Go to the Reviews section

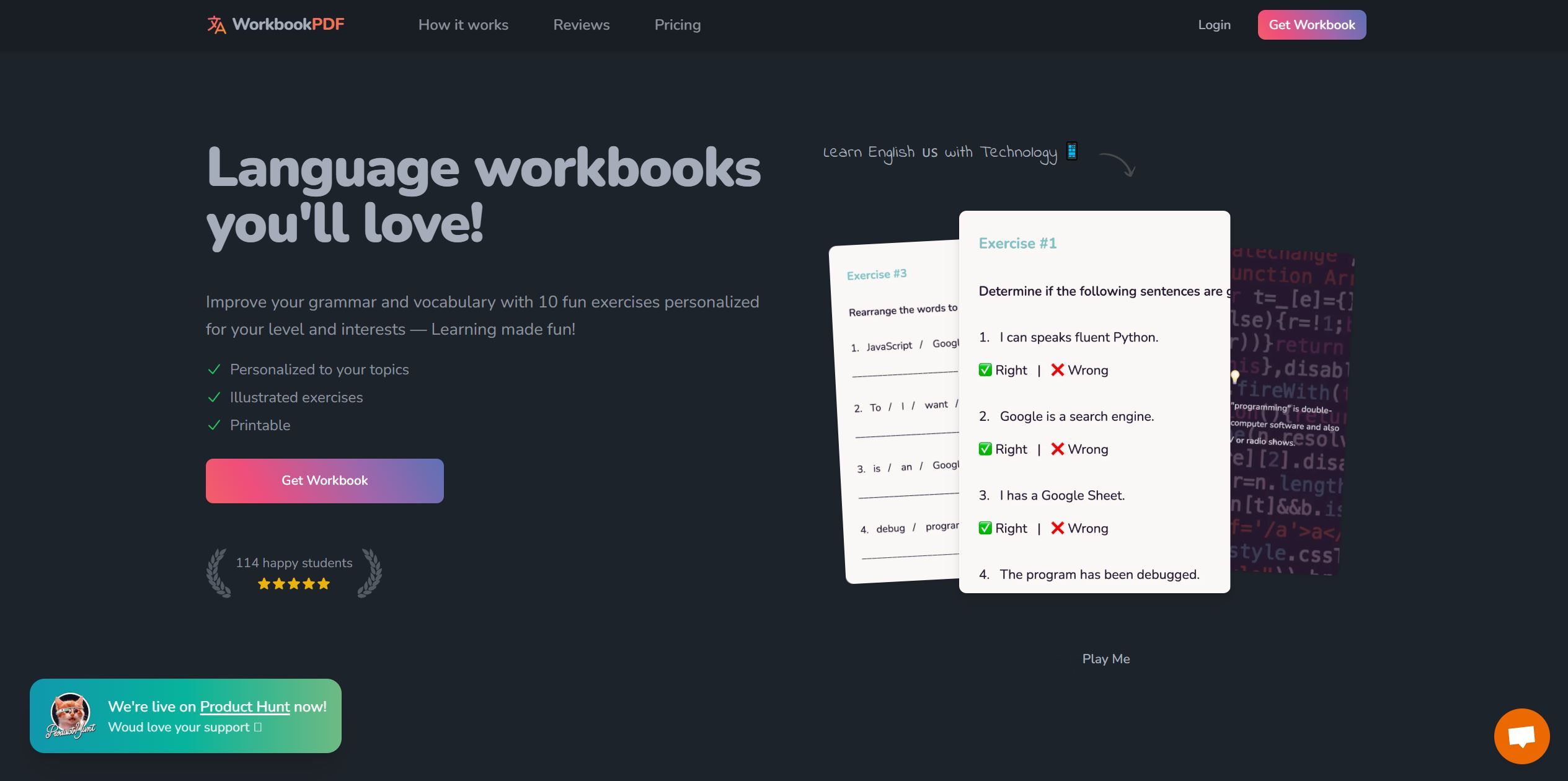pyautogui.click(x=581, y=25)
